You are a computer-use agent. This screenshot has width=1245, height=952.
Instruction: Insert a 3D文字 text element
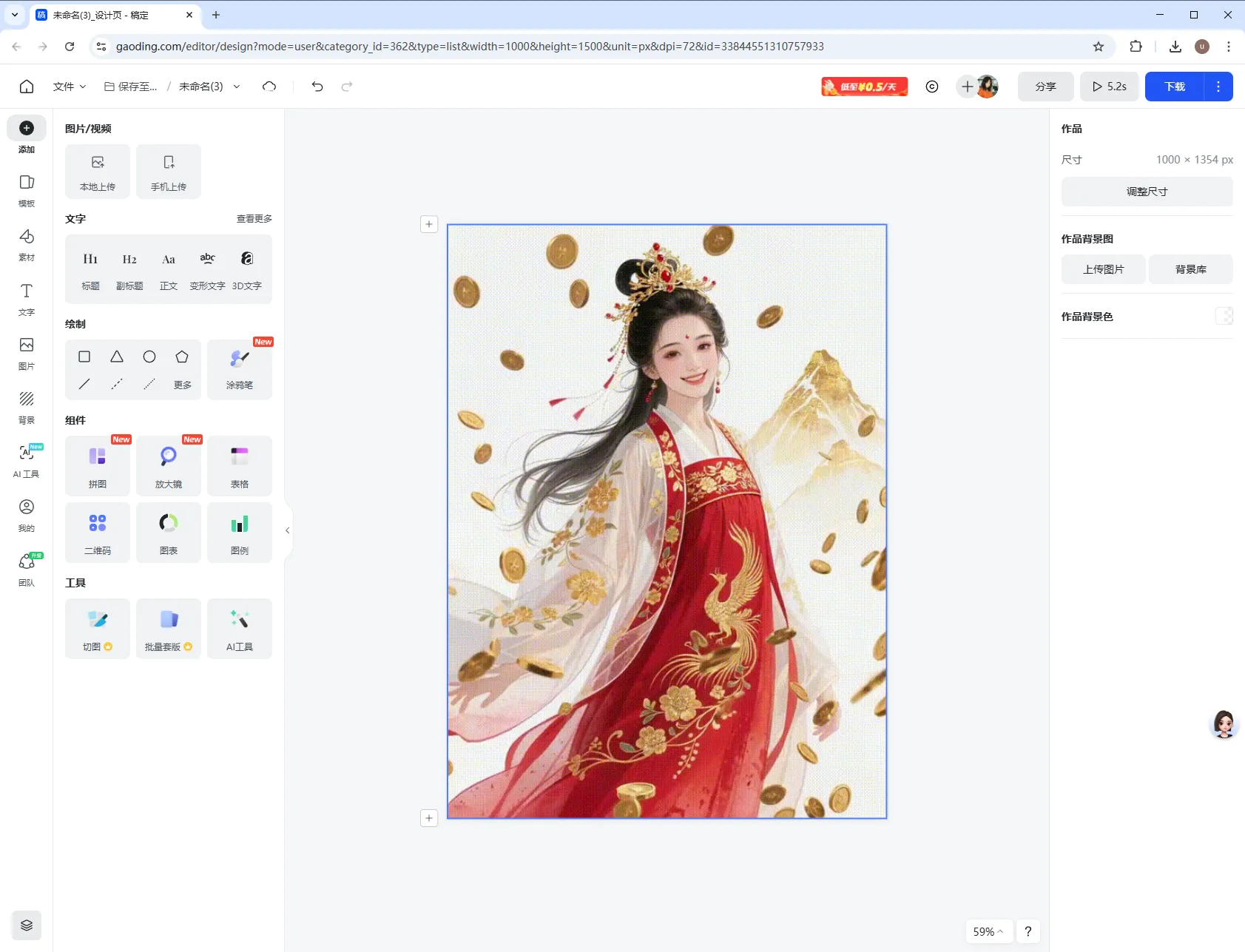[247, 269]
